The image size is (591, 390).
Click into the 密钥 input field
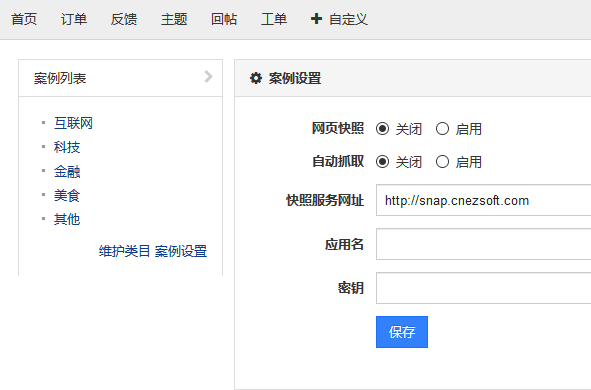[484, 288]
